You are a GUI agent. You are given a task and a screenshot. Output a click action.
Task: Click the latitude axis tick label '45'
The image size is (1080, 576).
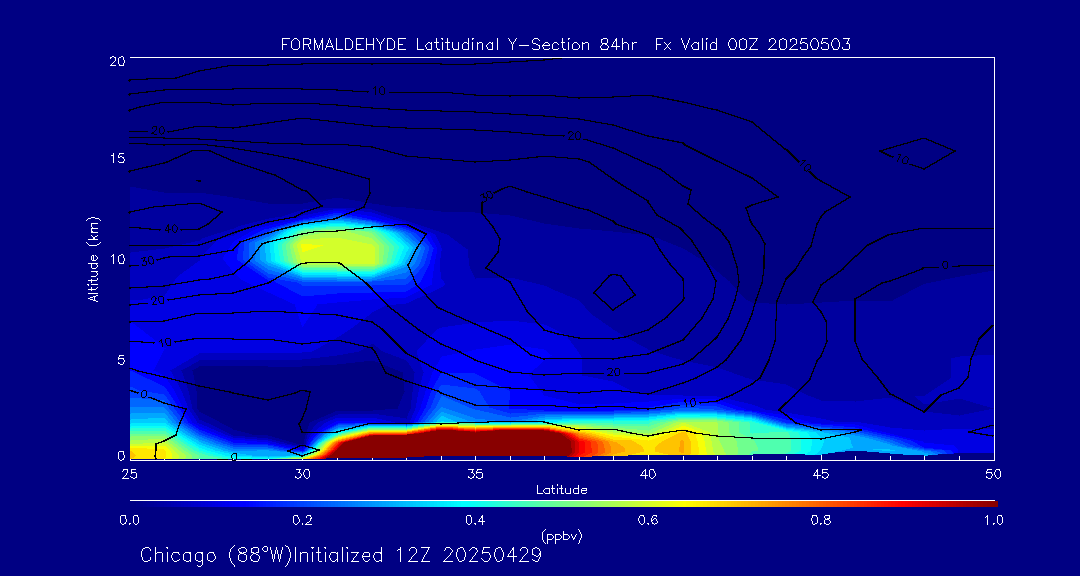[820, 474]
